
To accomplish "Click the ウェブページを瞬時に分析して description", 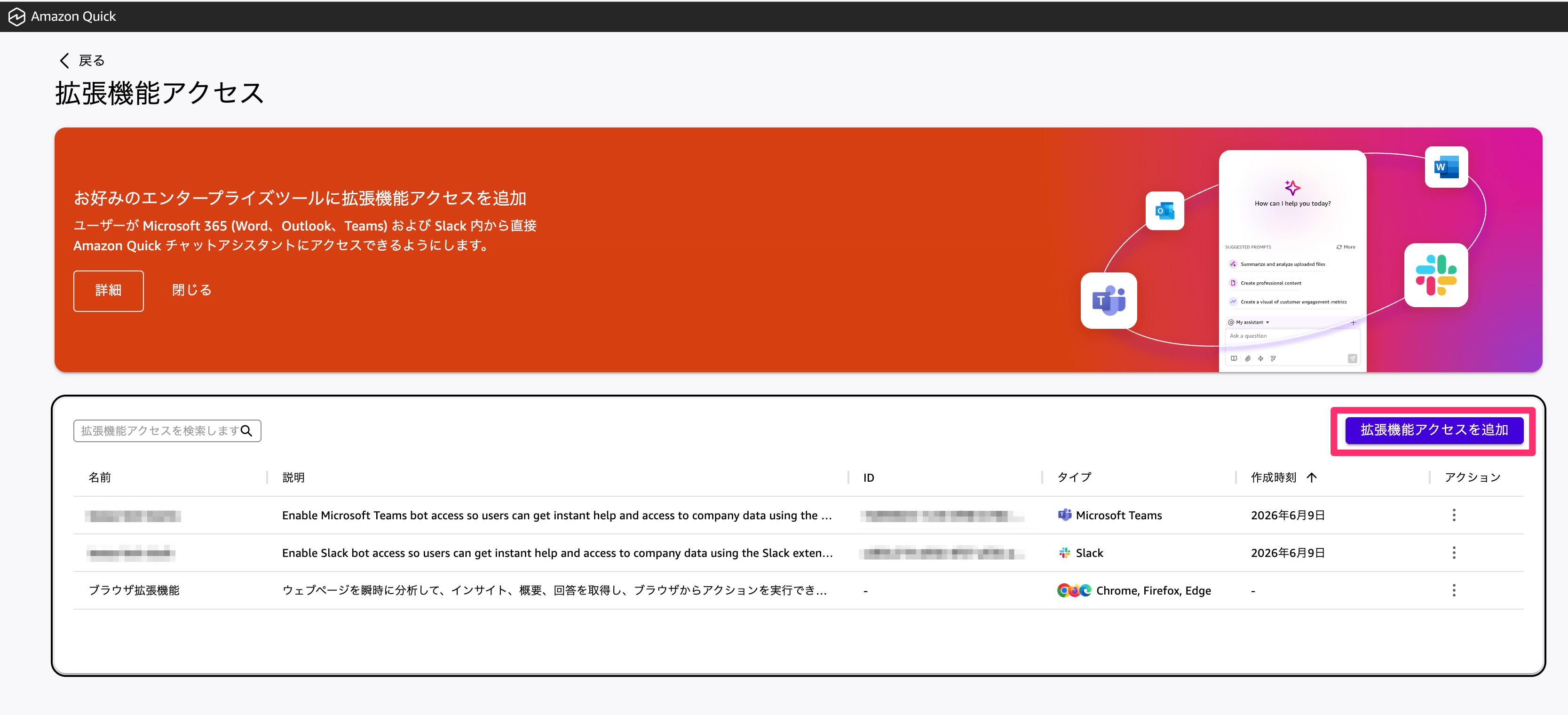I will coord(554,590).
